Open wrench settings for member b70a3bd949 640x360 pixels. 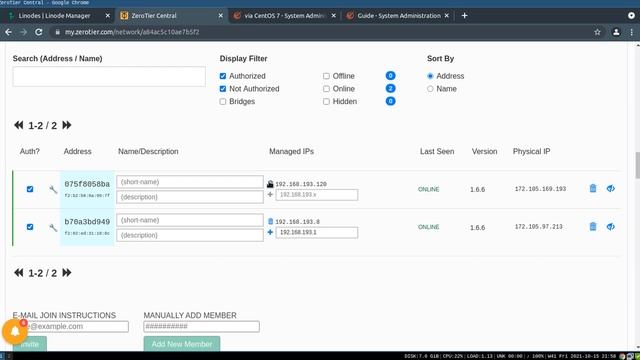pyautogui.click(x=53, y=228)
